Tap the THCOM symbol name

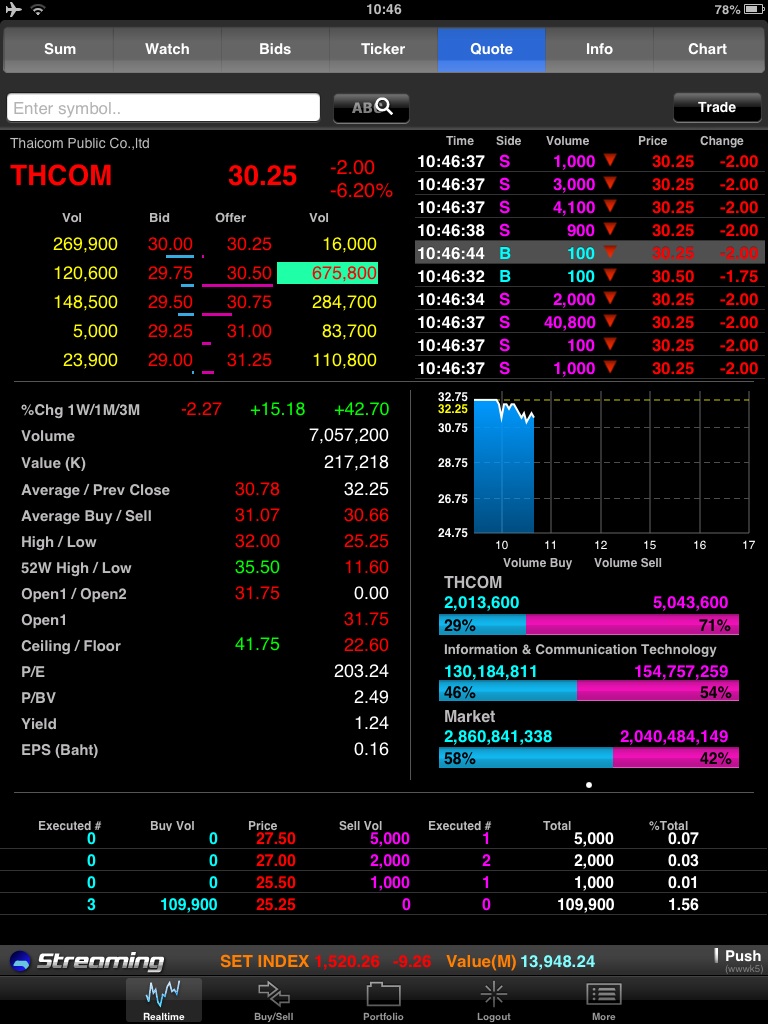coord(61,176)
